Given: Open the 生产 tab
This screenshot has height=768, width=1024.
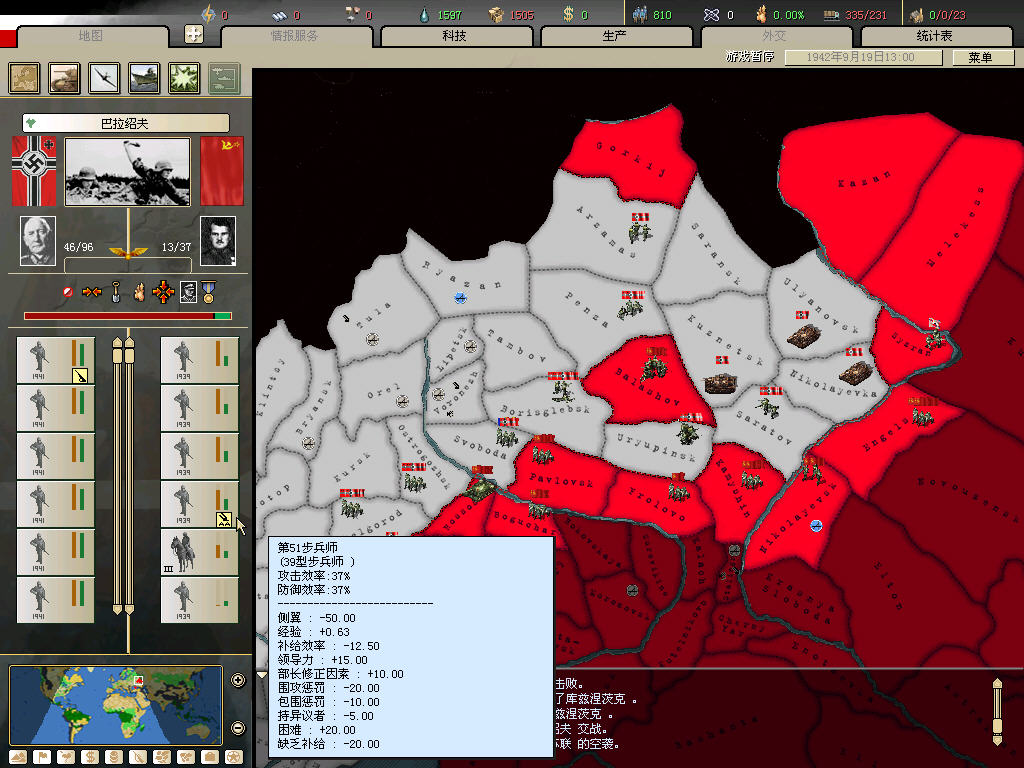Looking at the screenshot, I should [x=615, y=36].
